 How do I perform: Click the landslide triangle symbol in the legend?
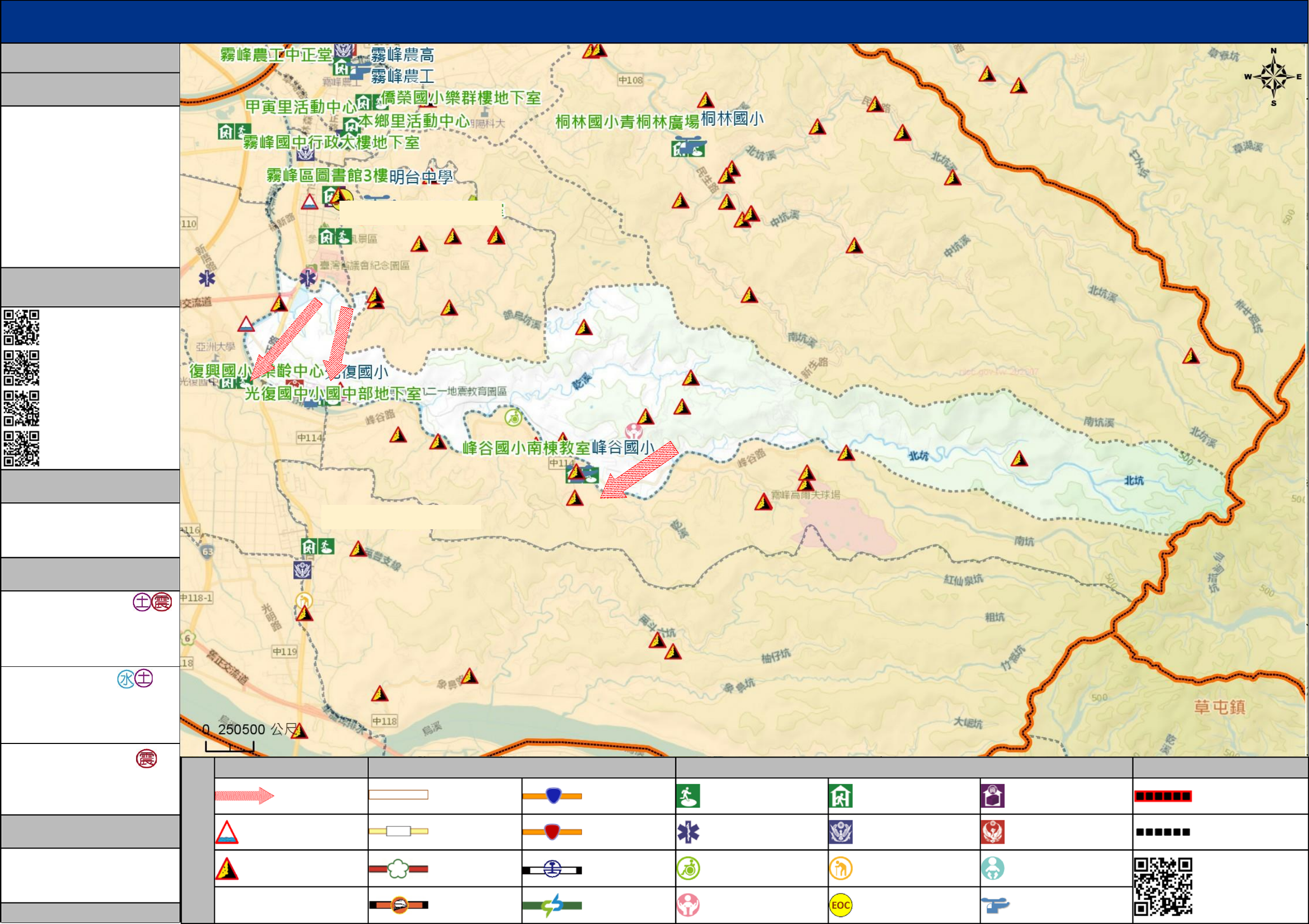(226, 869)
